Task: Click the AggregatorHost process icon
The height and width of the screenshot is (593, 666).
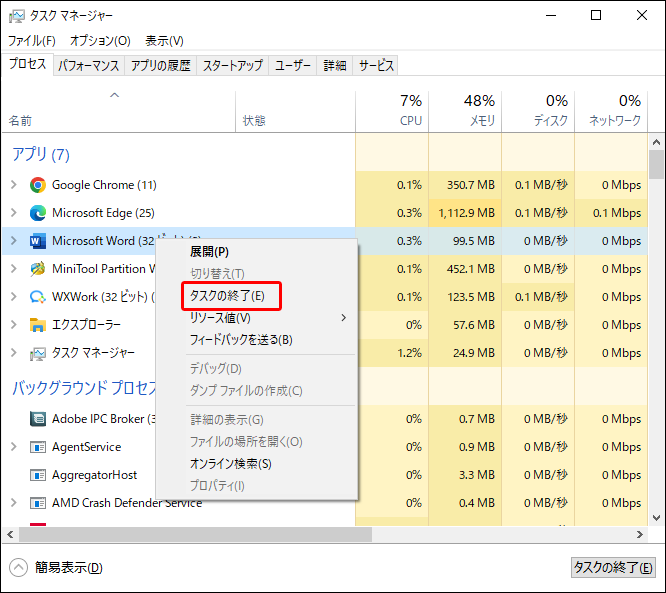Action: (38, 475)
